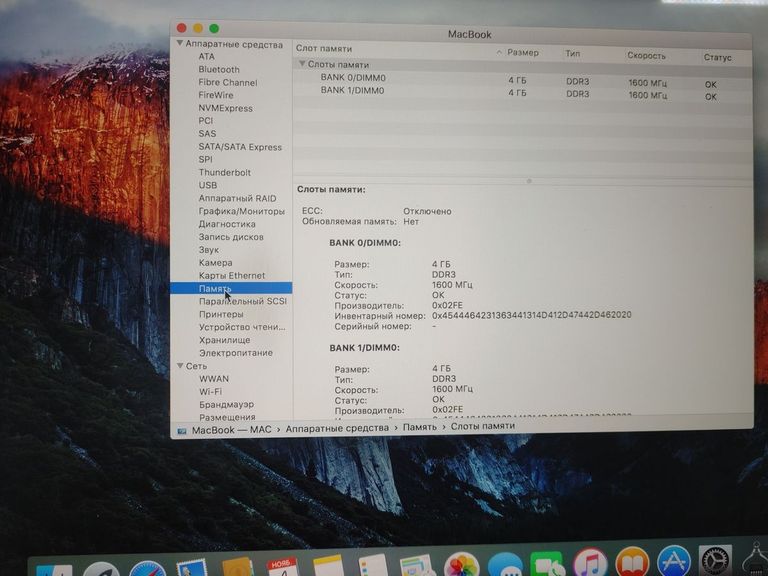Screen dimensions: 768x576
Task: Select Карты Ethernet in sidebar
Action: [232, 275]
